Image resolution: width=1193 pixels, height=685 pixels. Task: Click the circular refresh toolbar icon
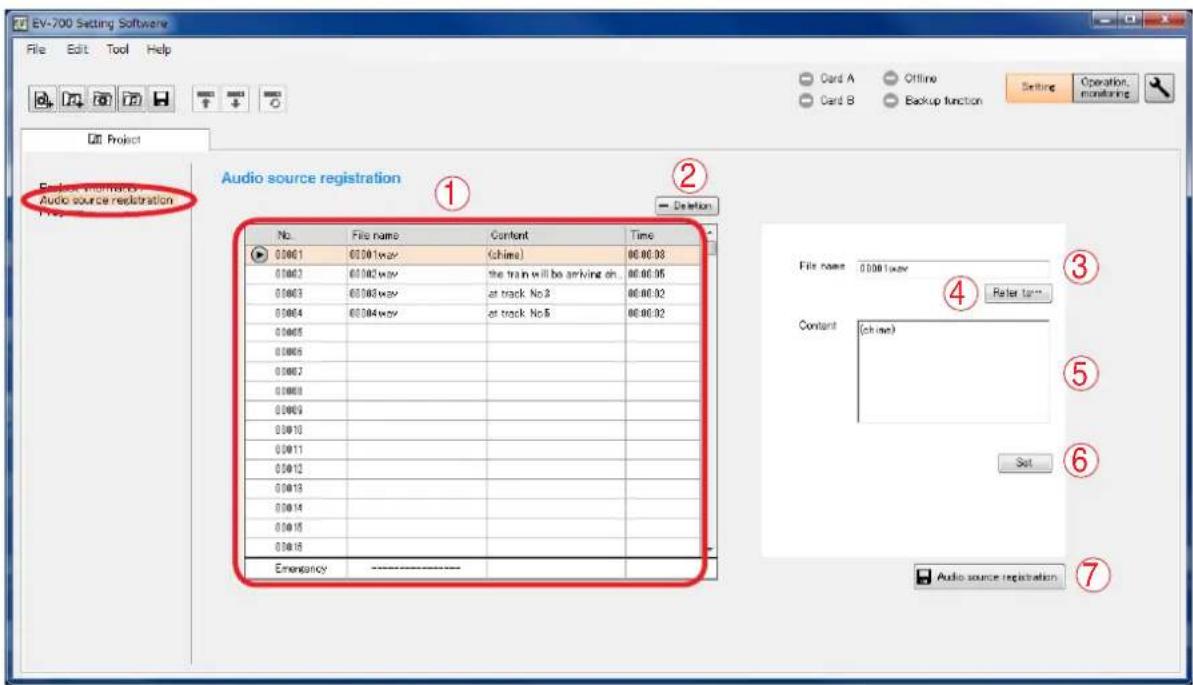[273, 99]
